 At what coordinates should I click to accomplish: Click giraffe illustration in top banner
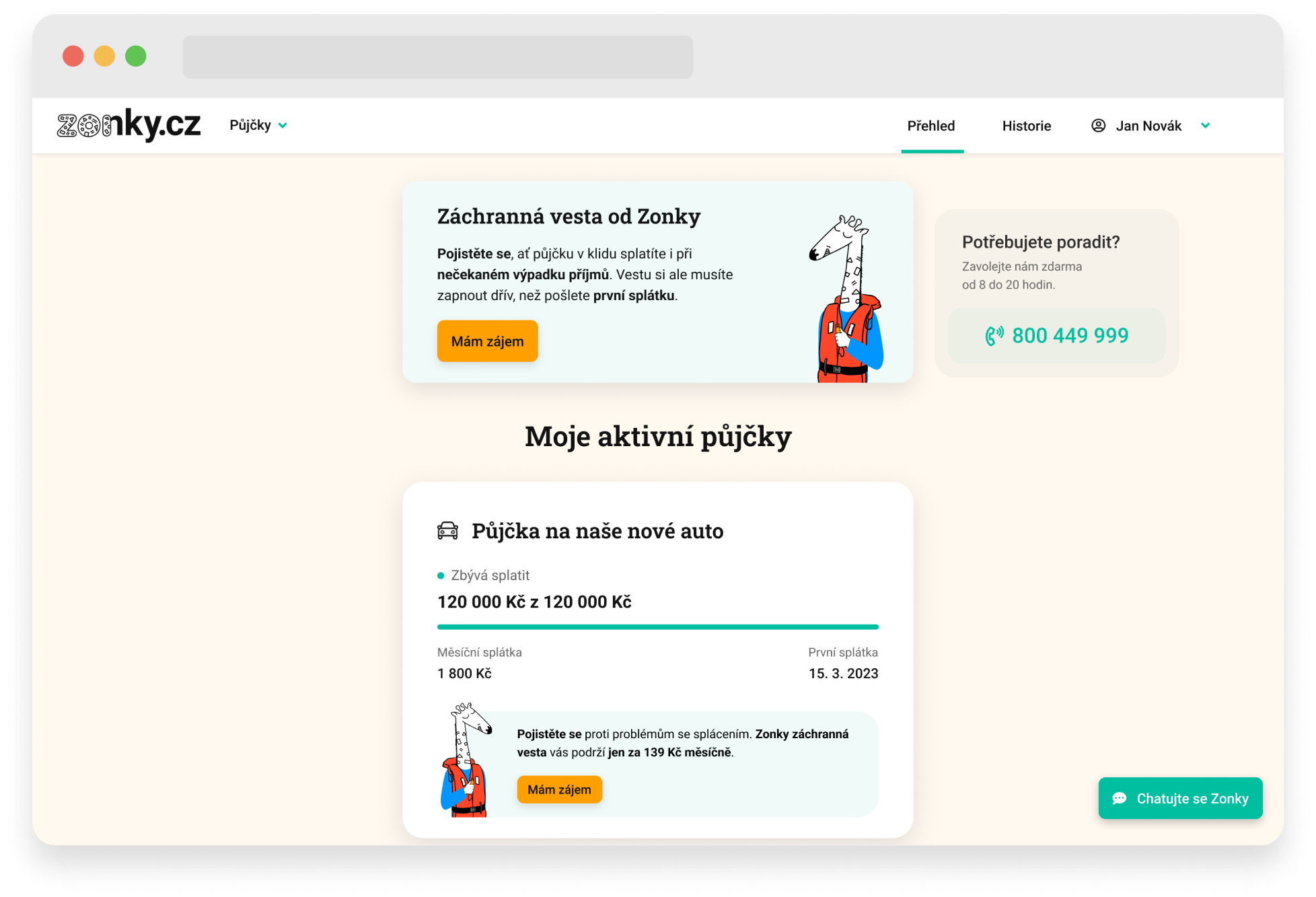coord(846,299)
